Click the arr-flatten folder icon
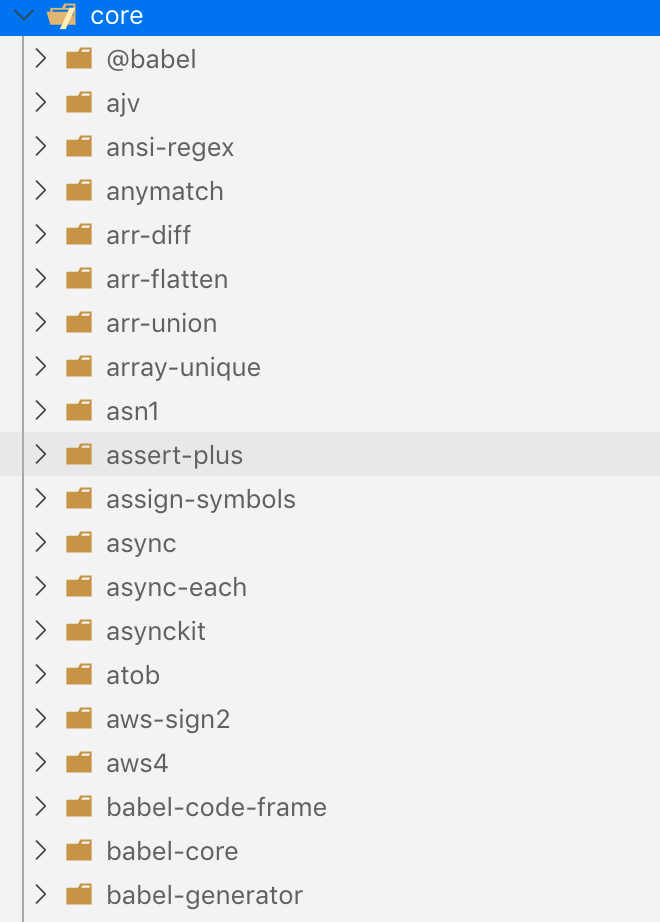The height and width of the screenshot is (922, 660). [79, 278]
